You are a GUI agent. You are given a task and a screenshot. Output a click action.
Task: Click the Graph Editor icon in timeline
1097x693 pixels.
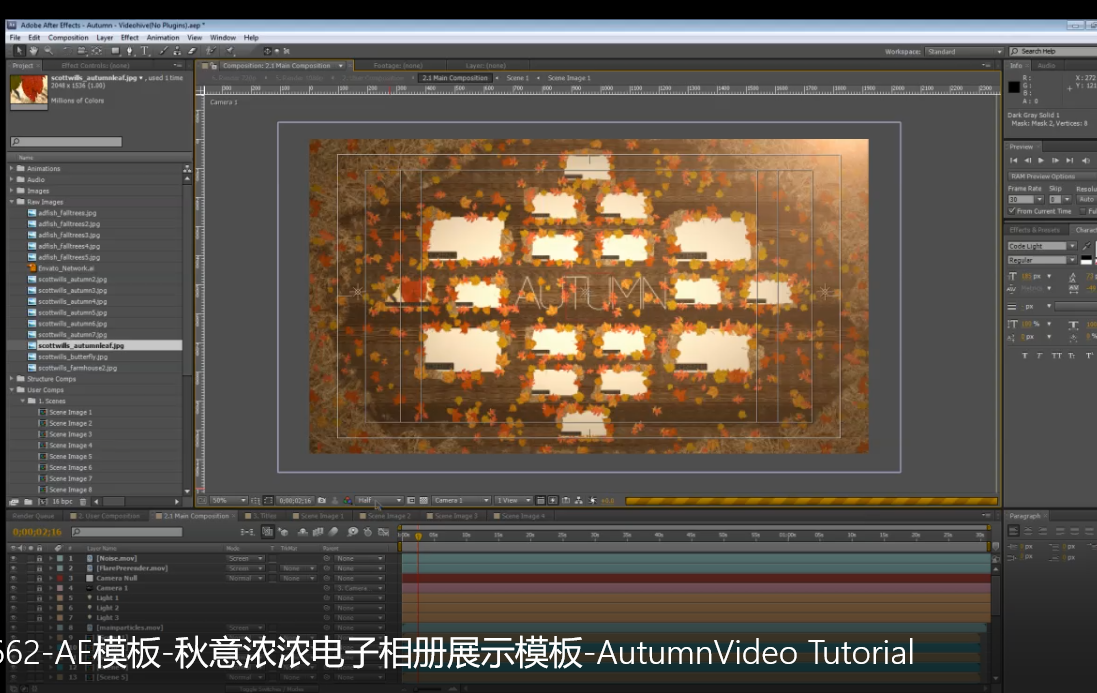[x=383, y=532]
